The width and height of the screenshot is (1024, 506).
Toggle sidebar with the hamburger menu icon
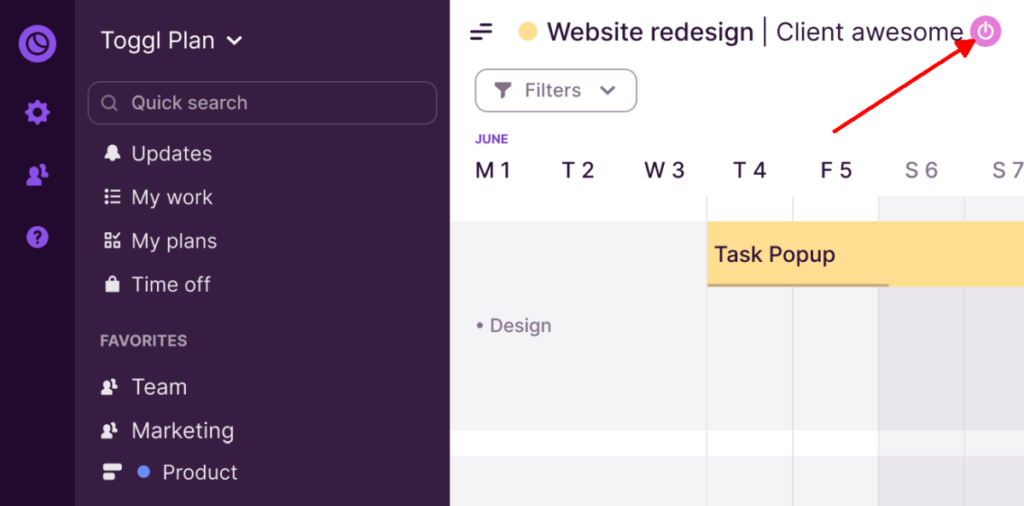coord(481,31)
